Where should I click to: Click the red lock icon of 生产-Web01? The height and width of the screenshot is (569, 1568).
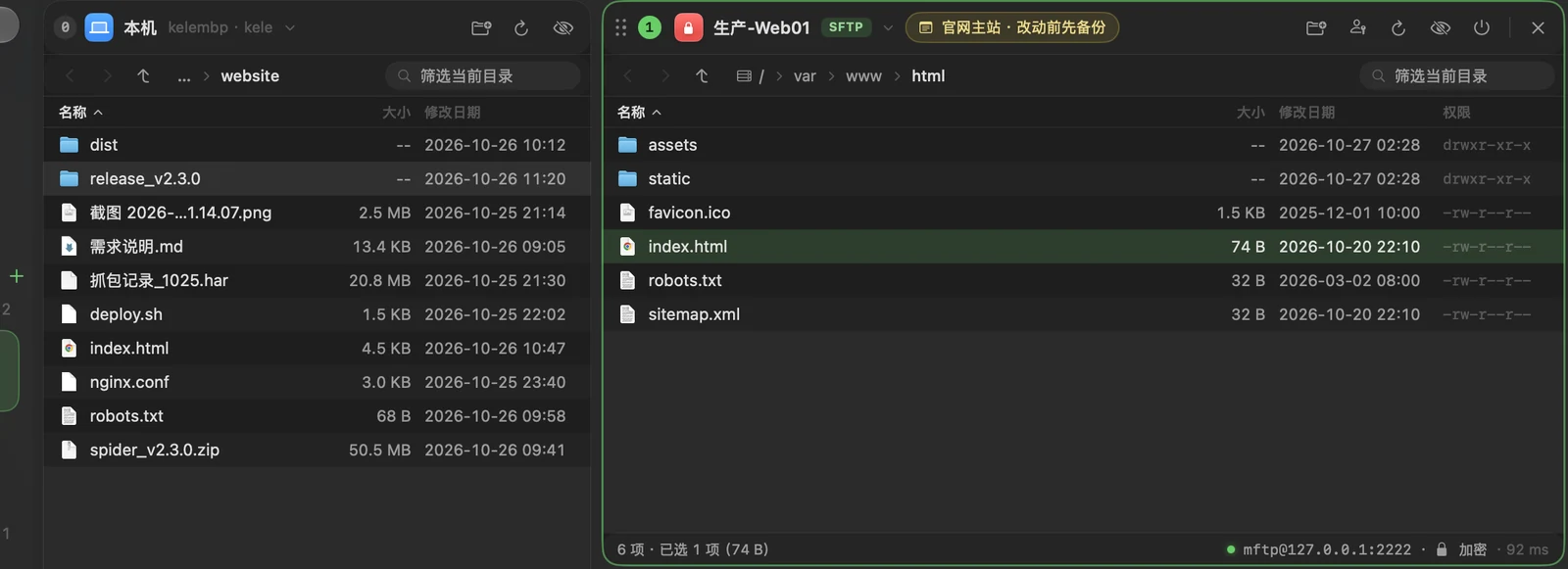coord(688,27)
